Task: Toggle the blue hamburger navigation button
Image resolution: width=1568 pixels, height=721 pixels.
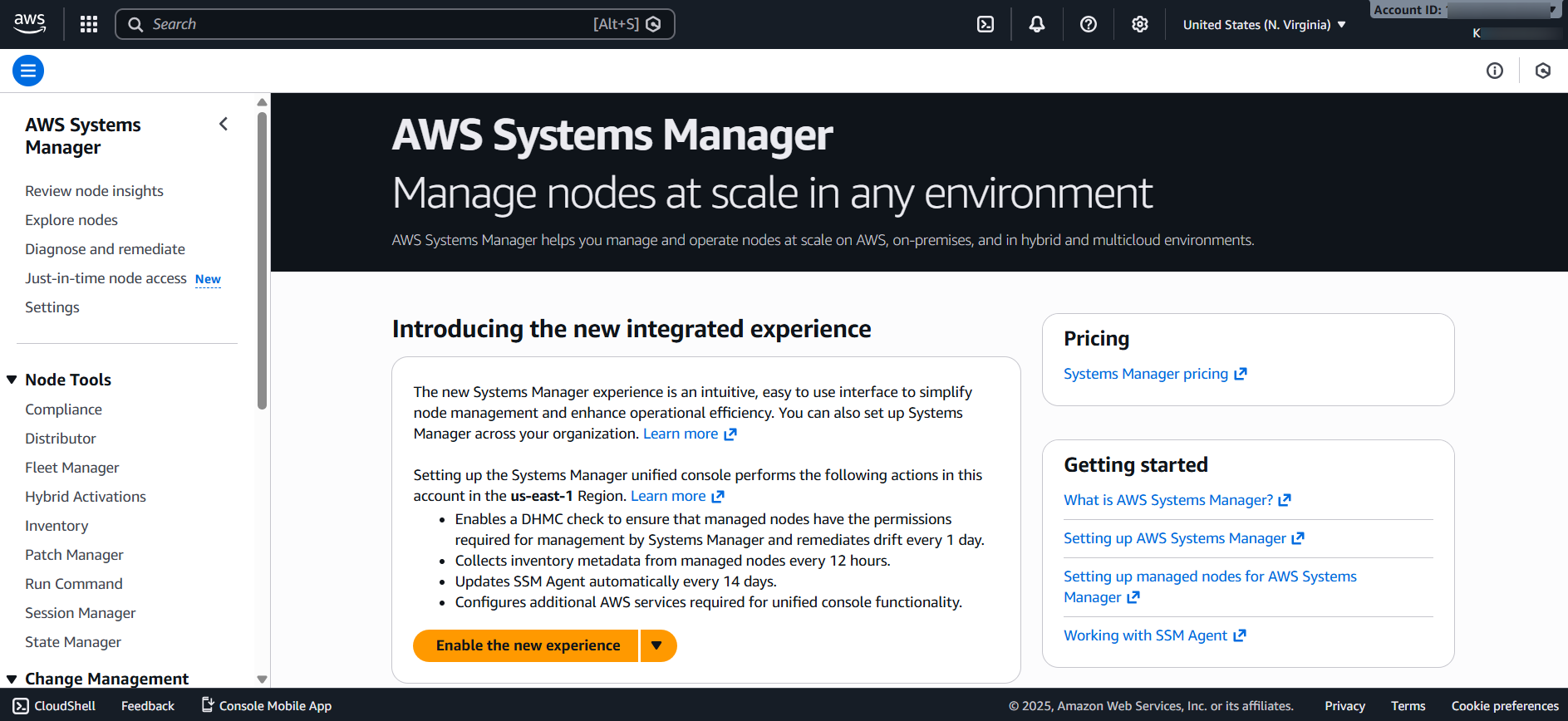Action: [28, 71]
